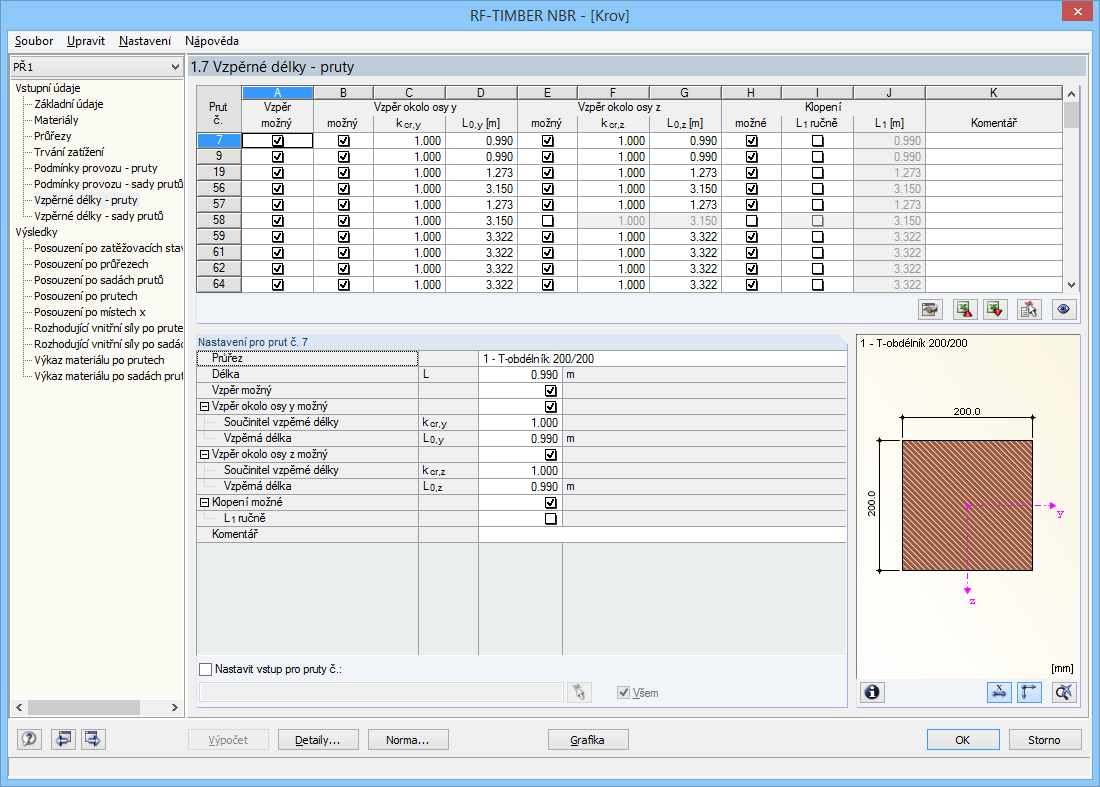The height and width of the screenshot is (787, 1100).
Task: Click the eye view mode icon
Action: (x=1063, y=309)
